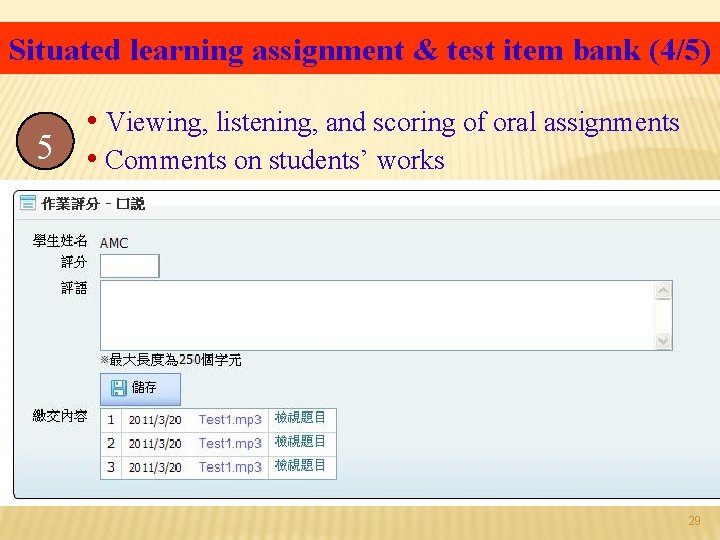Select the 2011/3/20 date in row 2
Image resolution: width=720 pixels, height=540 pixels.
click(x=155, y=444)
